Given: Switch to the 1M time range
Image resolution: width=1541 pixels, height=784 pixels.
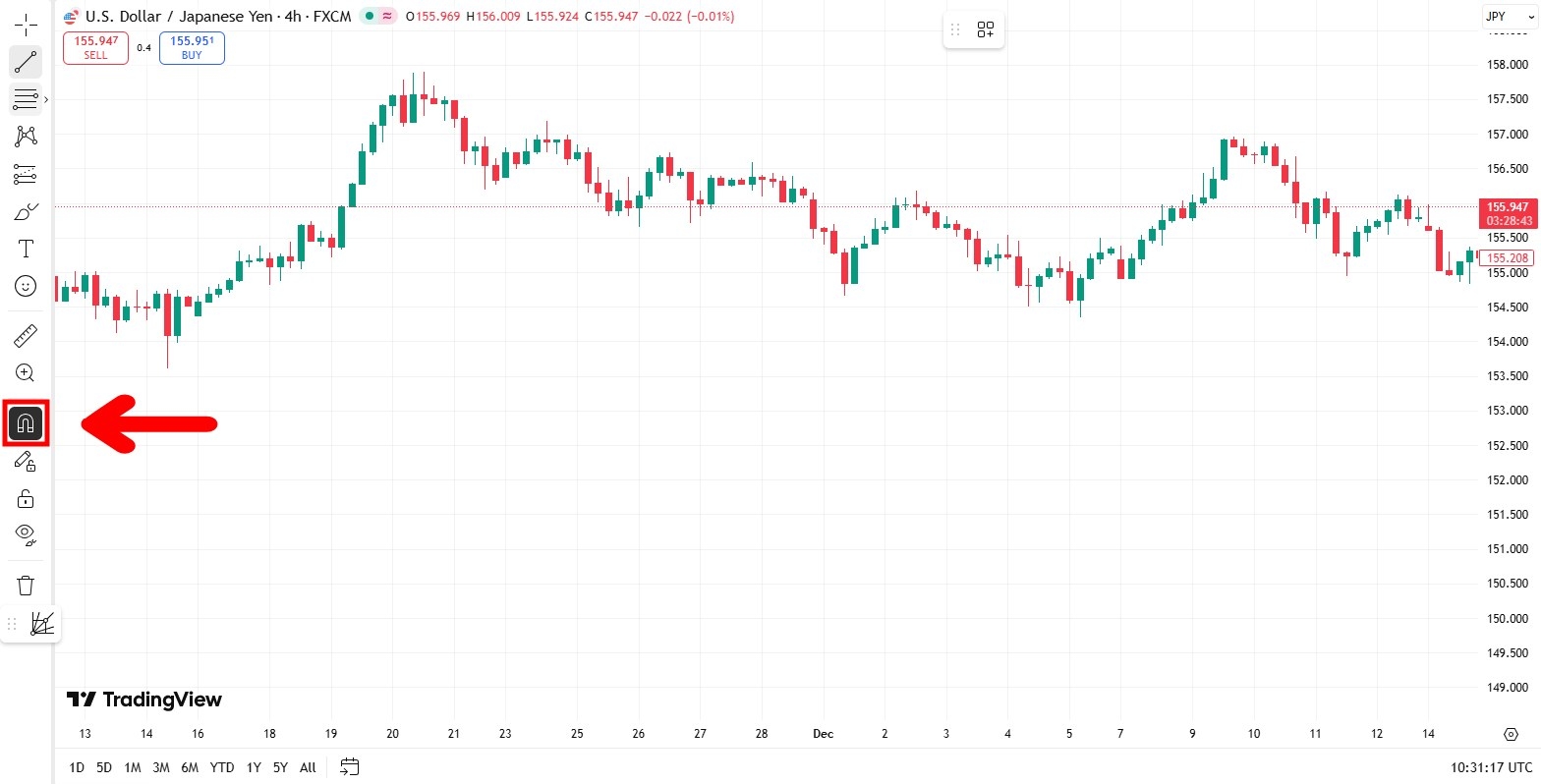Looking at the screenshot, I should coord(132,767).
